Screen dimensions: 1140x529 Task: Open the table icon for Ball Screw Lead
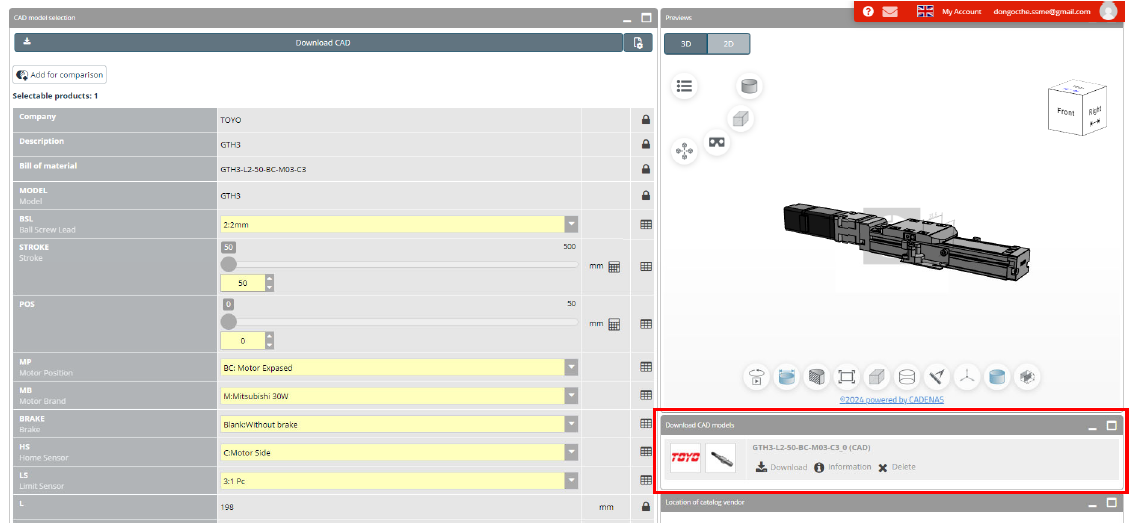pos(646,225)
